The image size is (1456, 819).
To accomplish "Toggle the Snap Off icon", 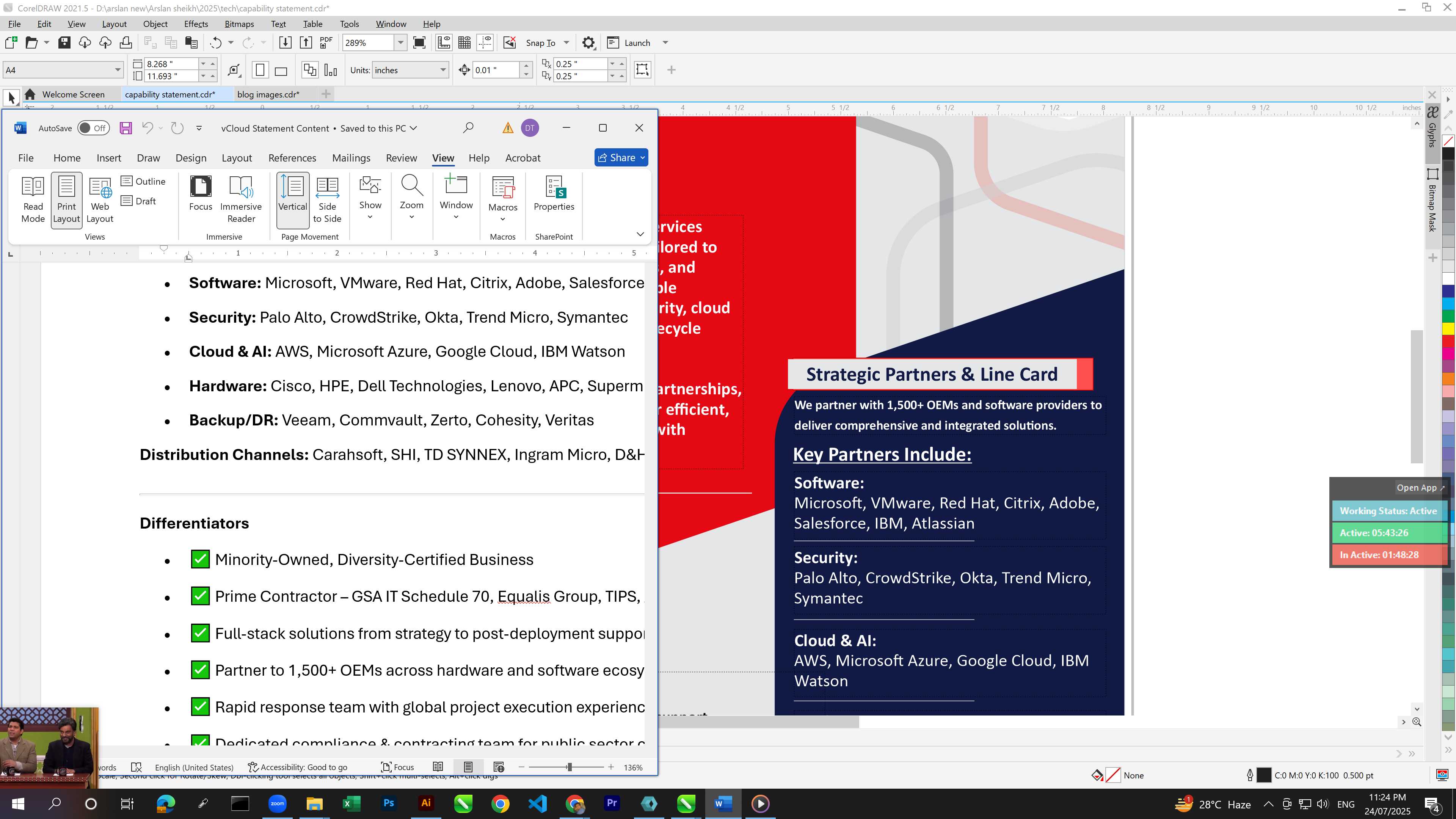I will 509,42.
